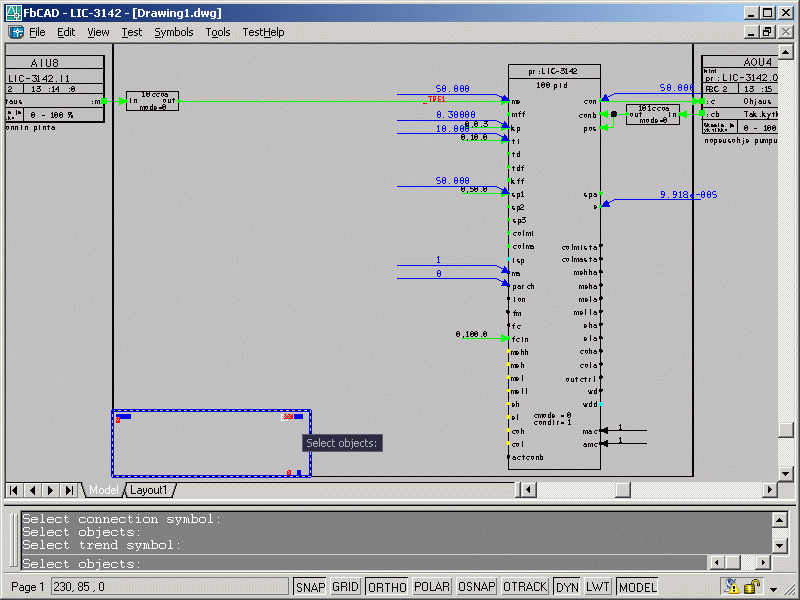Toggle LWT lineweight display button
The image size is (800, 600).
pyautogui.click(x=598, y=587)
